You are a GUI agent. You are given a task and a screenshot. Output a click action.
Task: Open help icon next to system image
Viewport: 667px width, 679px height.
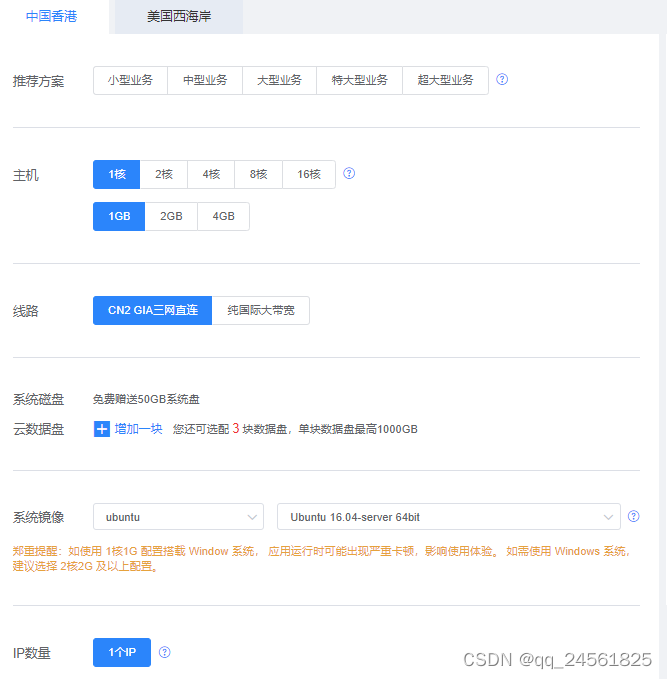pos(633,516)
